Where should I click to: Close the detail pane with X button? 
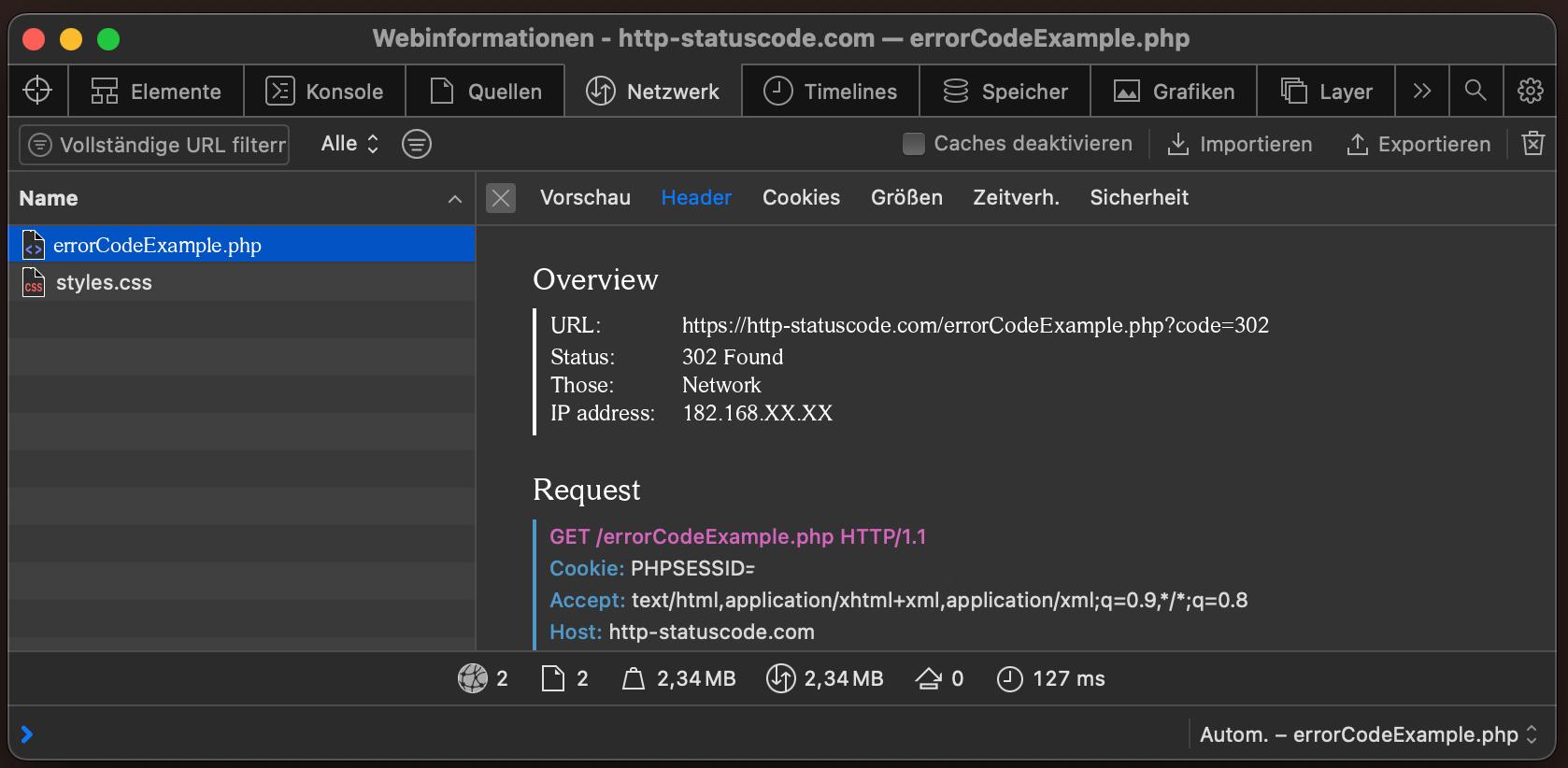click(x=501, y=198)
